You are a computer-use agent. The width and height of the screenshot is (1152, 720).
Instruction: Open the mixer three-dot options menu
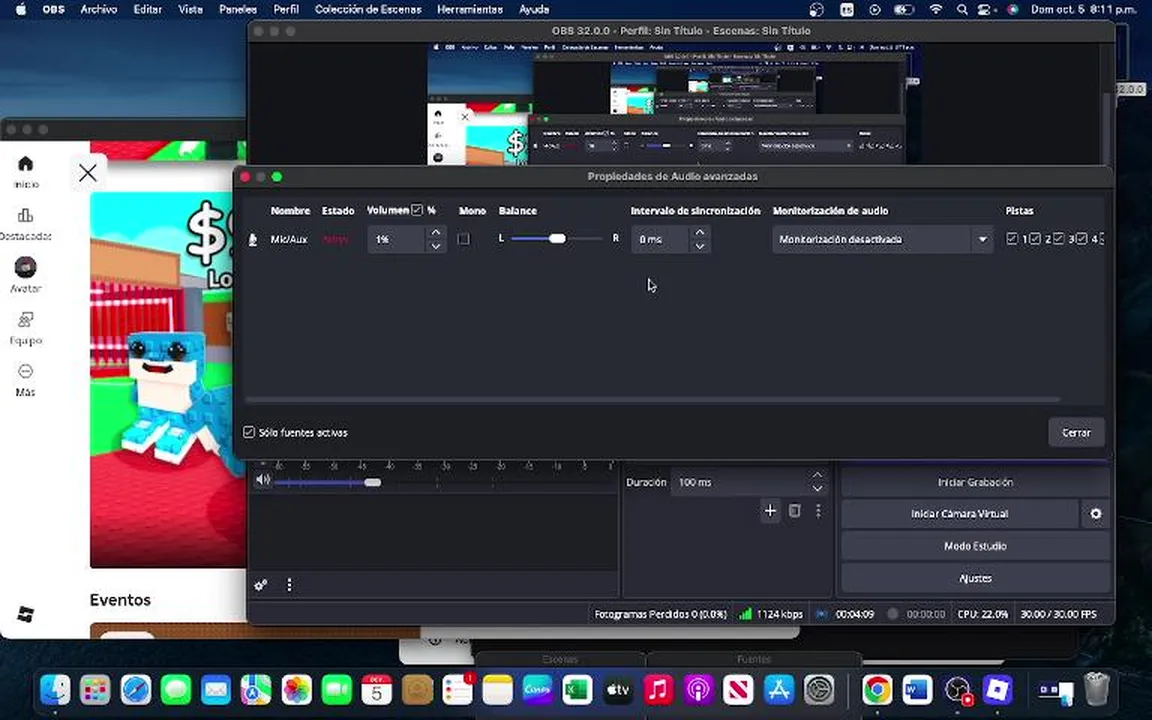pos(289,585)
